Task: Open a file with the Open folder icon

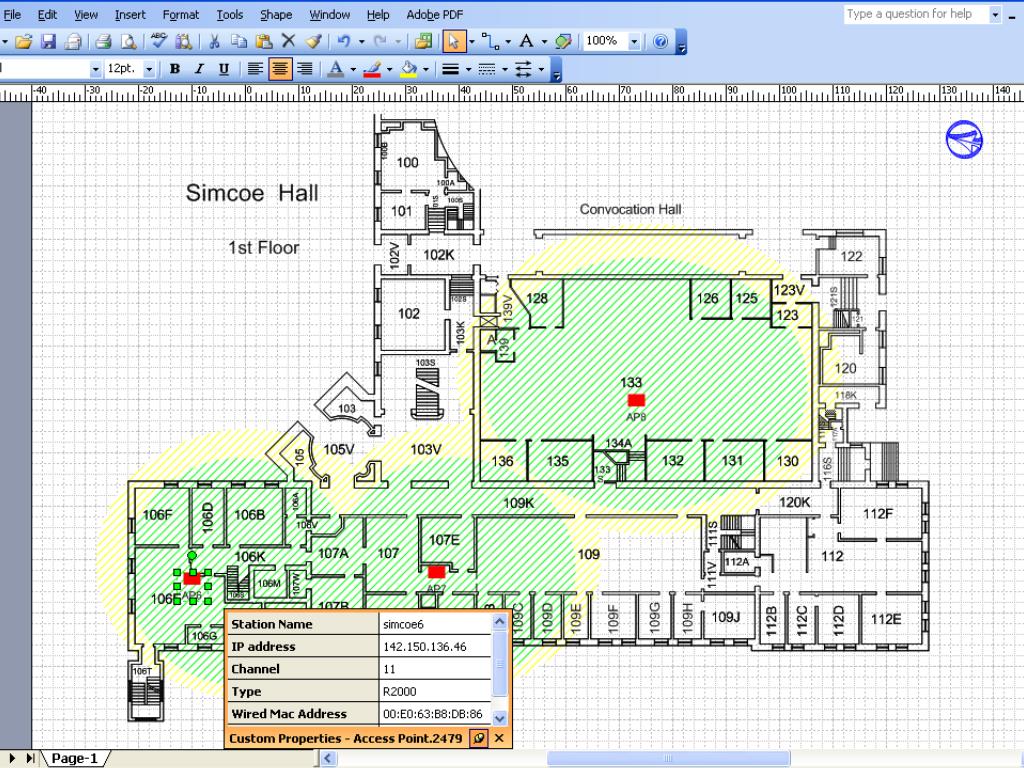Action: (x=24, y=42)
